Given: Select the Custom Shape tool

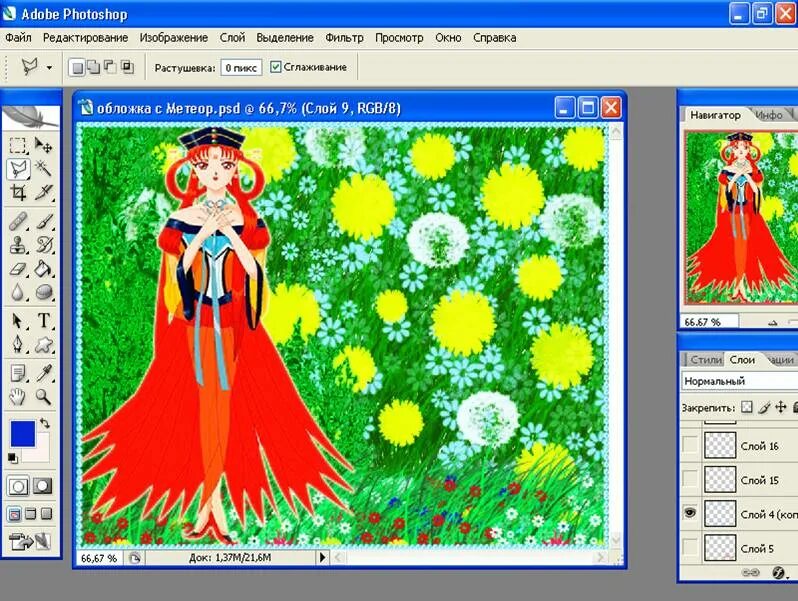Looking at the screenshot, I should [x=44, y=344].
